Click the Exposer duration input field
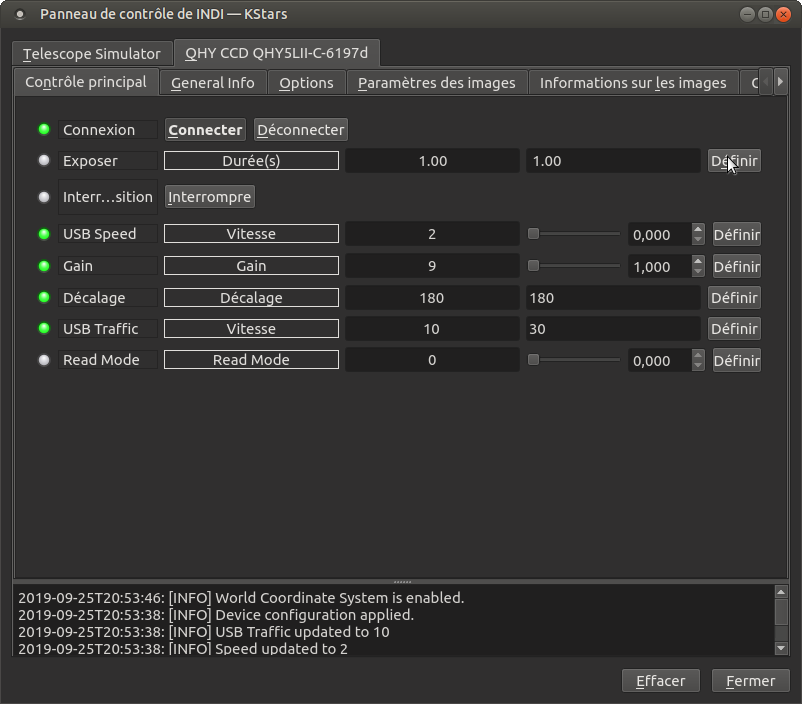This screenshot has height=704, width=802. (613, 161)
